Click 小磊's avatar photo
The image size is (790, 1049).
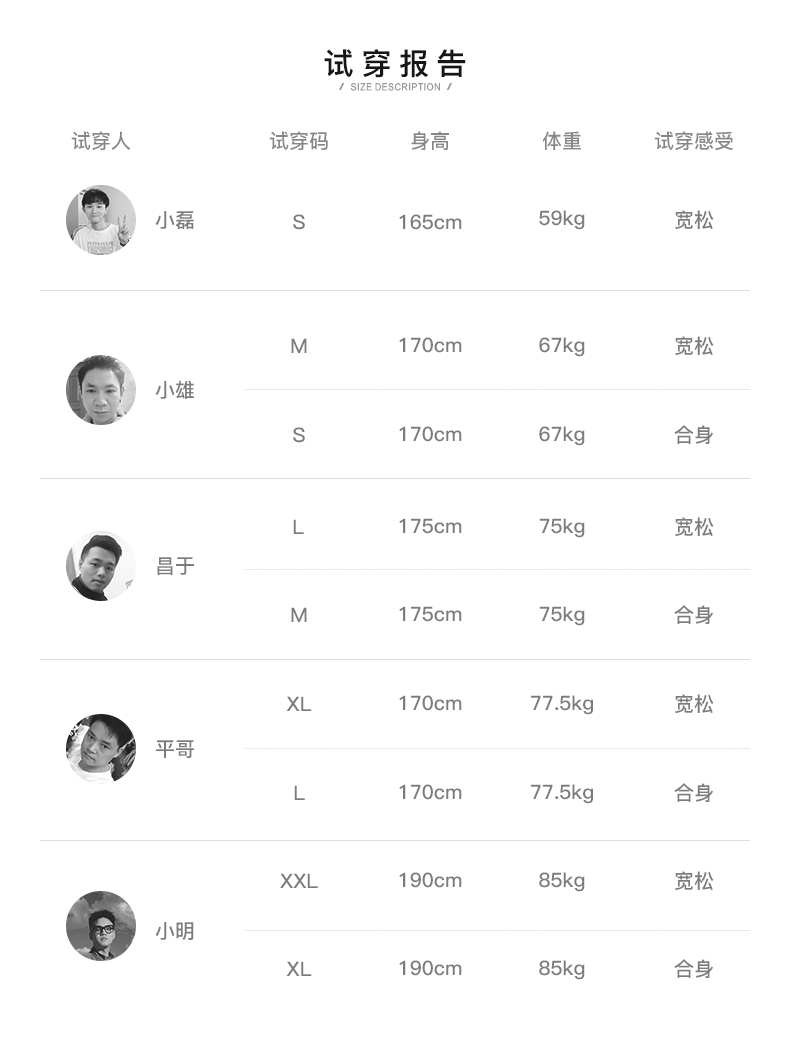(x=101, y=220)
